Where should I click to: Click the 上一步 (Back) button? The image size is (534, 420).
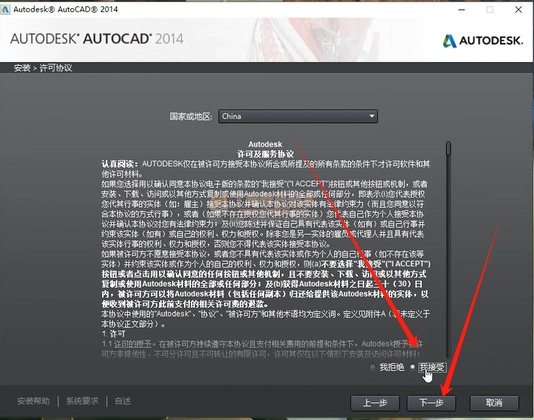[375, 403]
